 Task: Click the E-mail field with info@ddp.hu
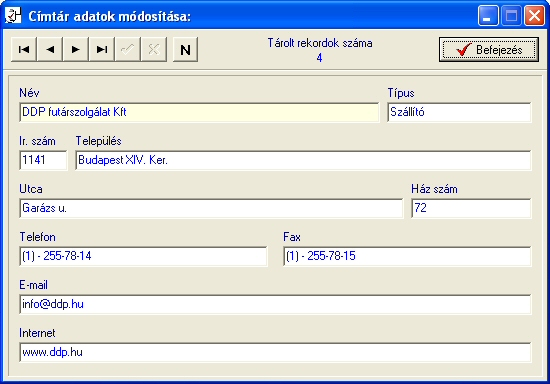pyautogui.click(x=275, y=304)
